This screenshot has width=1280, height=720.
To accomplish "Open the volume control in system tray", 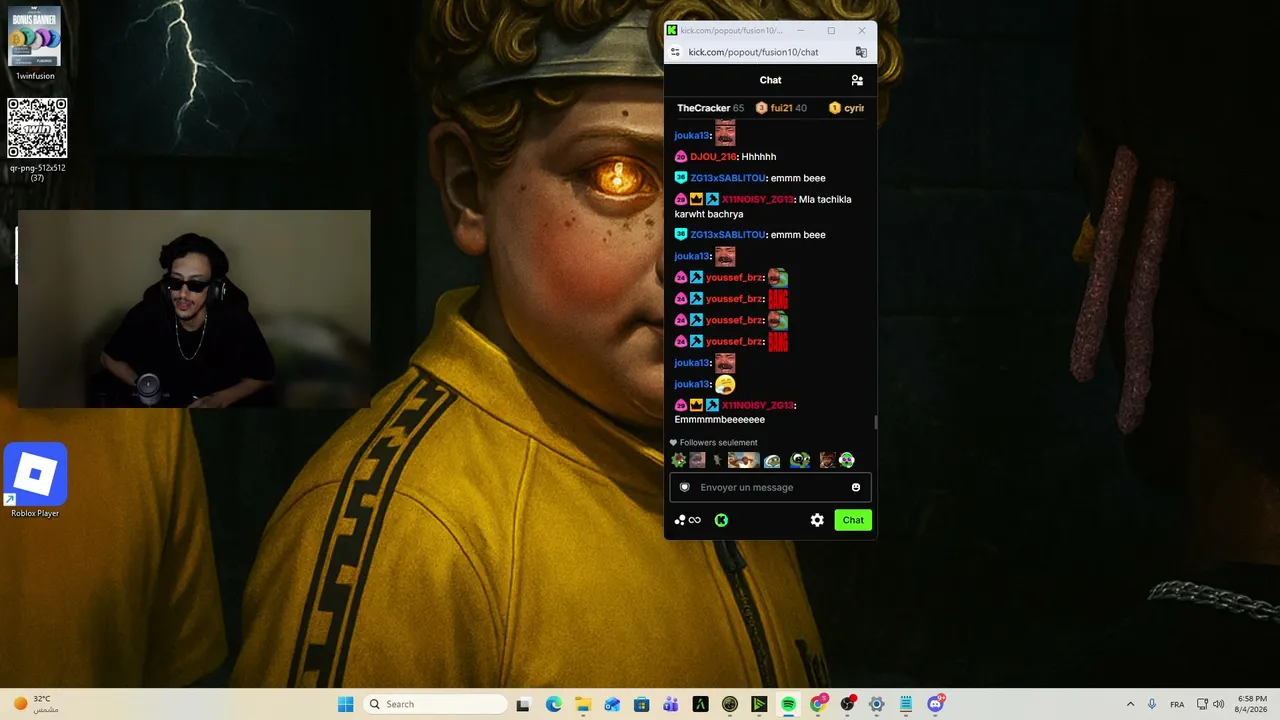I will click(x=1218, y=704).
